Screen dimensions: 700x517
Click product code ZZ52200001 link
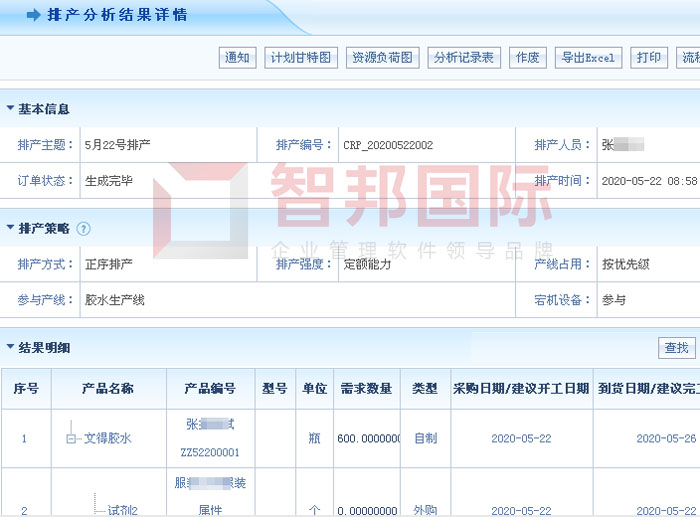point(210,452)
